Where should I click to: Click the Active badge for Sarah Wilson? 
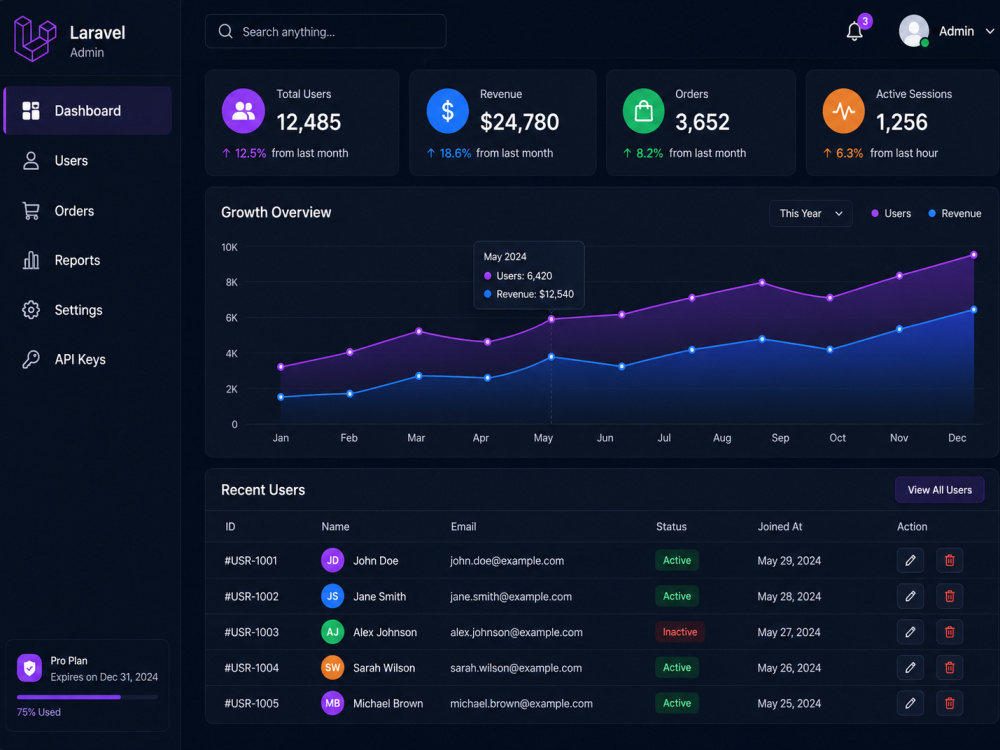point(677,668)
